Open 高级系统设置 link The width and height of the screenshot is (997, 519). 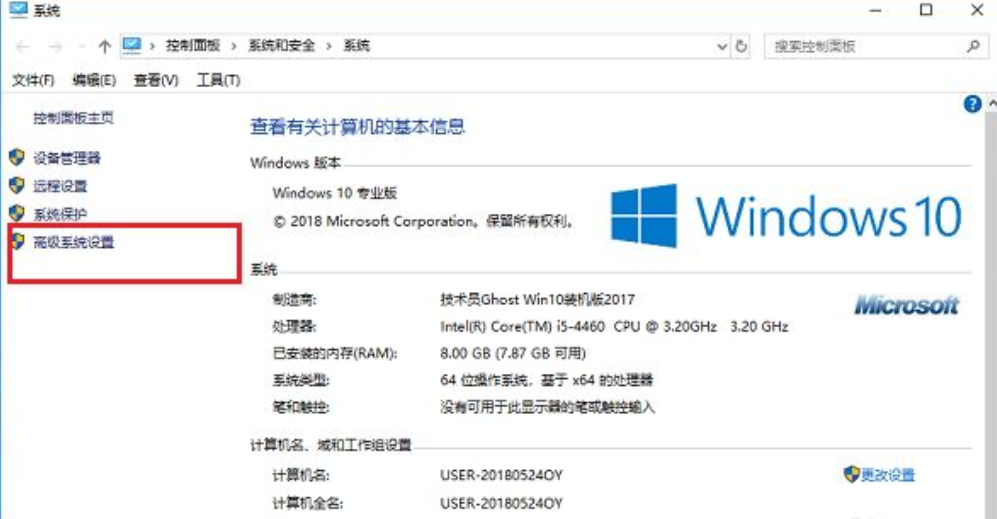(74, 242)
